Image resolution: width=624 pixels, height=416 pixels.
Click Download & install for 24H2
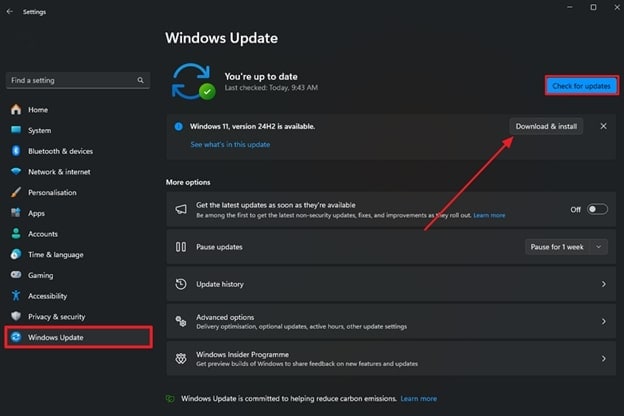point(546,126)
